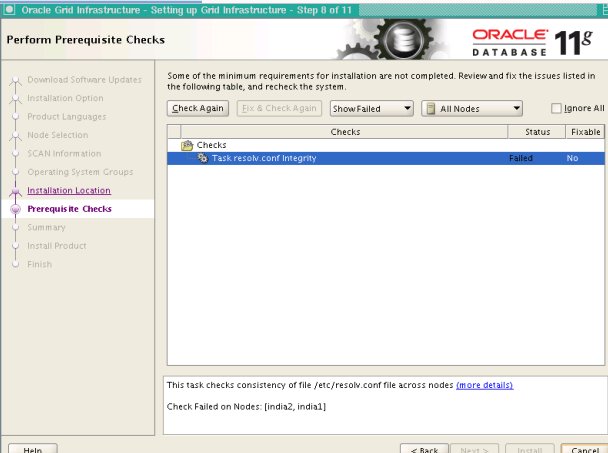Enable the Ignore All checkbox
The height and width of the screenshot is (453, 608).
[556, 108]
